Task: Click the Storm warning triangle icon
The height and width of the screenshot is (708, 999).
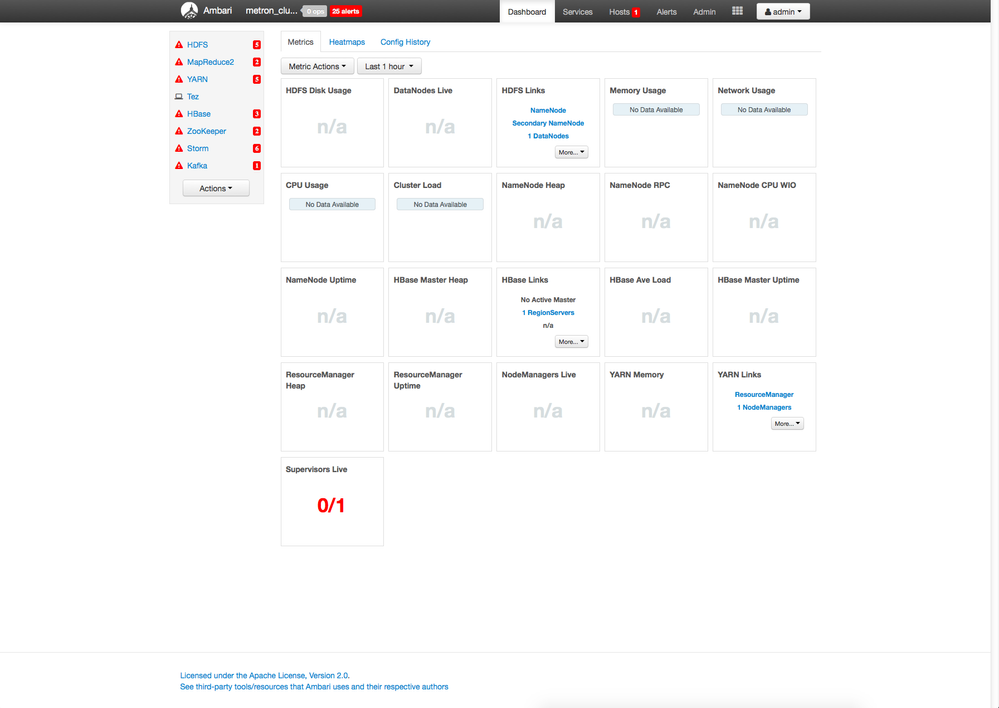Action: [179, 148]
